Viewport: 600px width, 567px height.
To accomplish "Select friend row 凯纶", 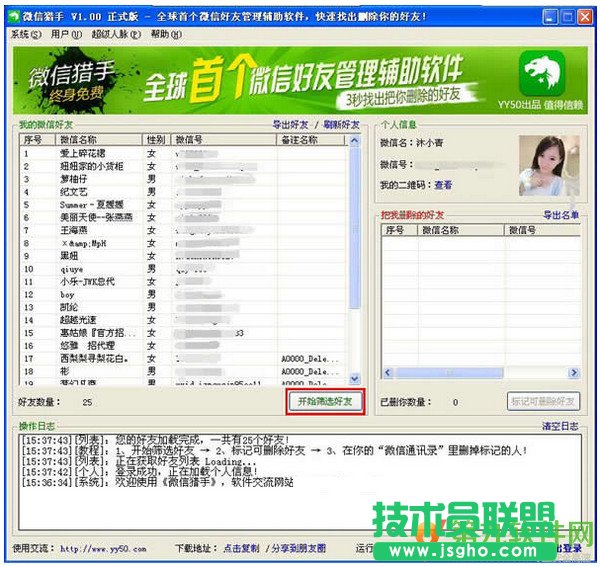I will (x=184, y=308).
